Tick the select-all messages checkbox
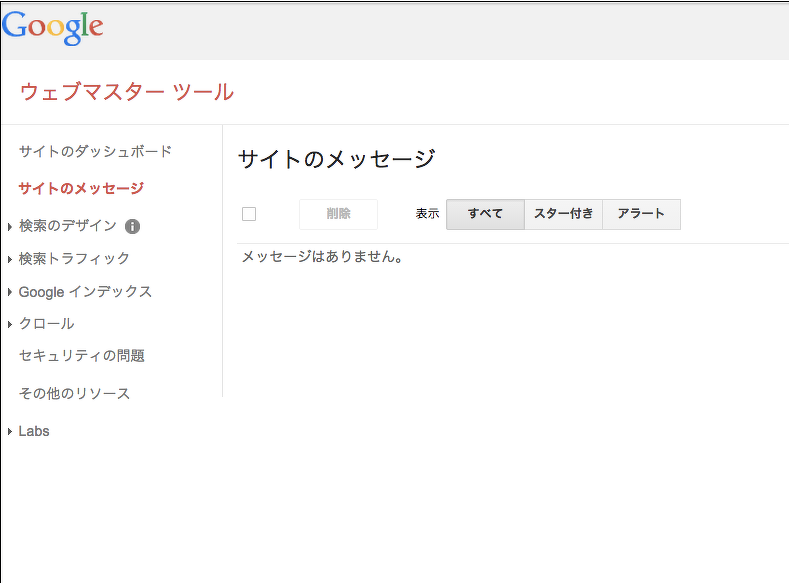The height and width of the screenshot is (583, 789). 249,214
